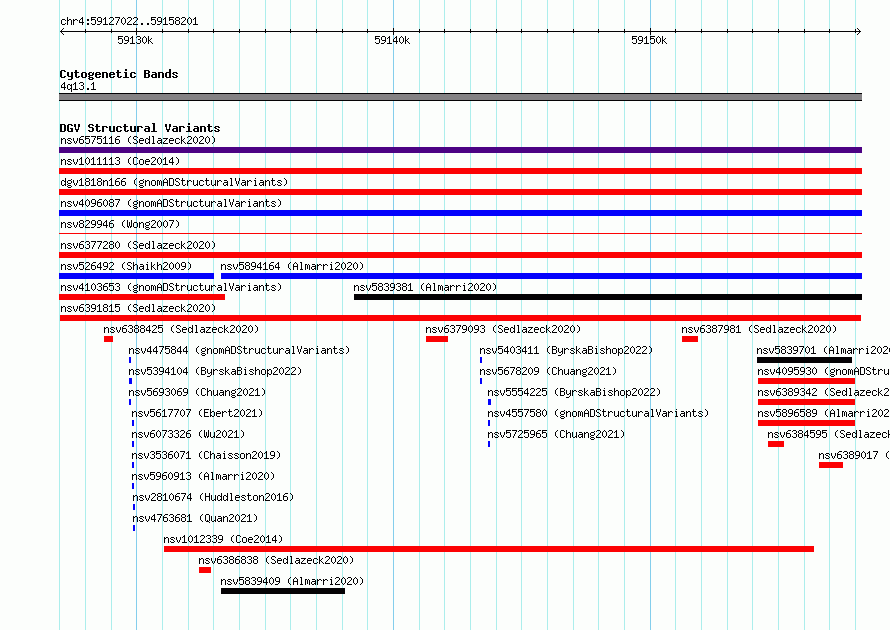
Task: Click the nsv4096087 blue variant bar
Action: pos(460,213)
